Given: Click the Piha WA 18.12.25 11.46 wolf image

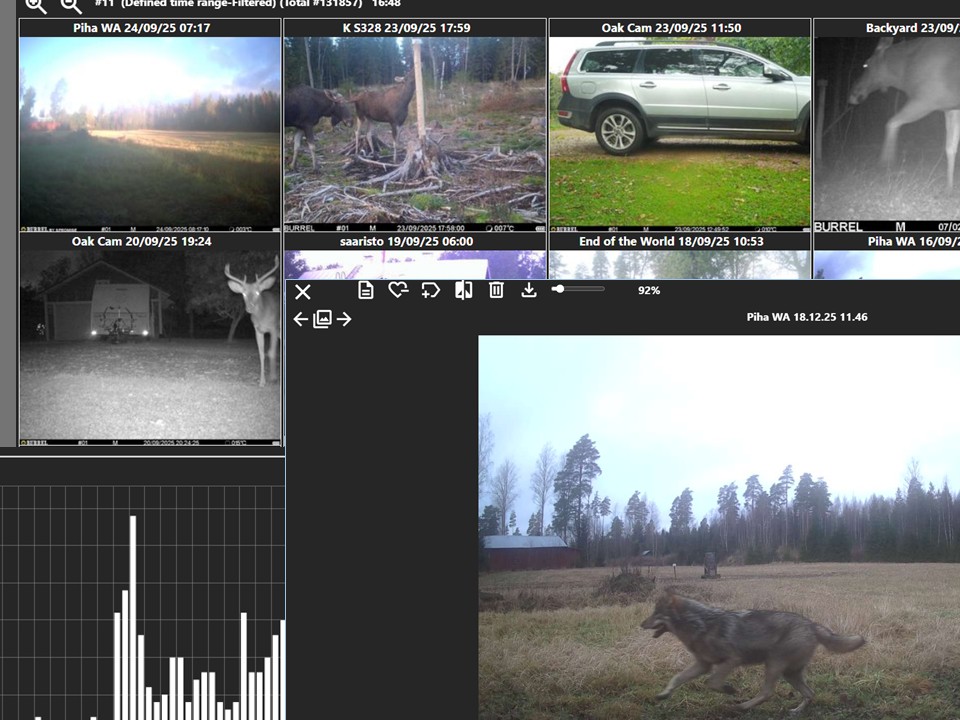Looking at the screenshot, I should click(719, 527).
